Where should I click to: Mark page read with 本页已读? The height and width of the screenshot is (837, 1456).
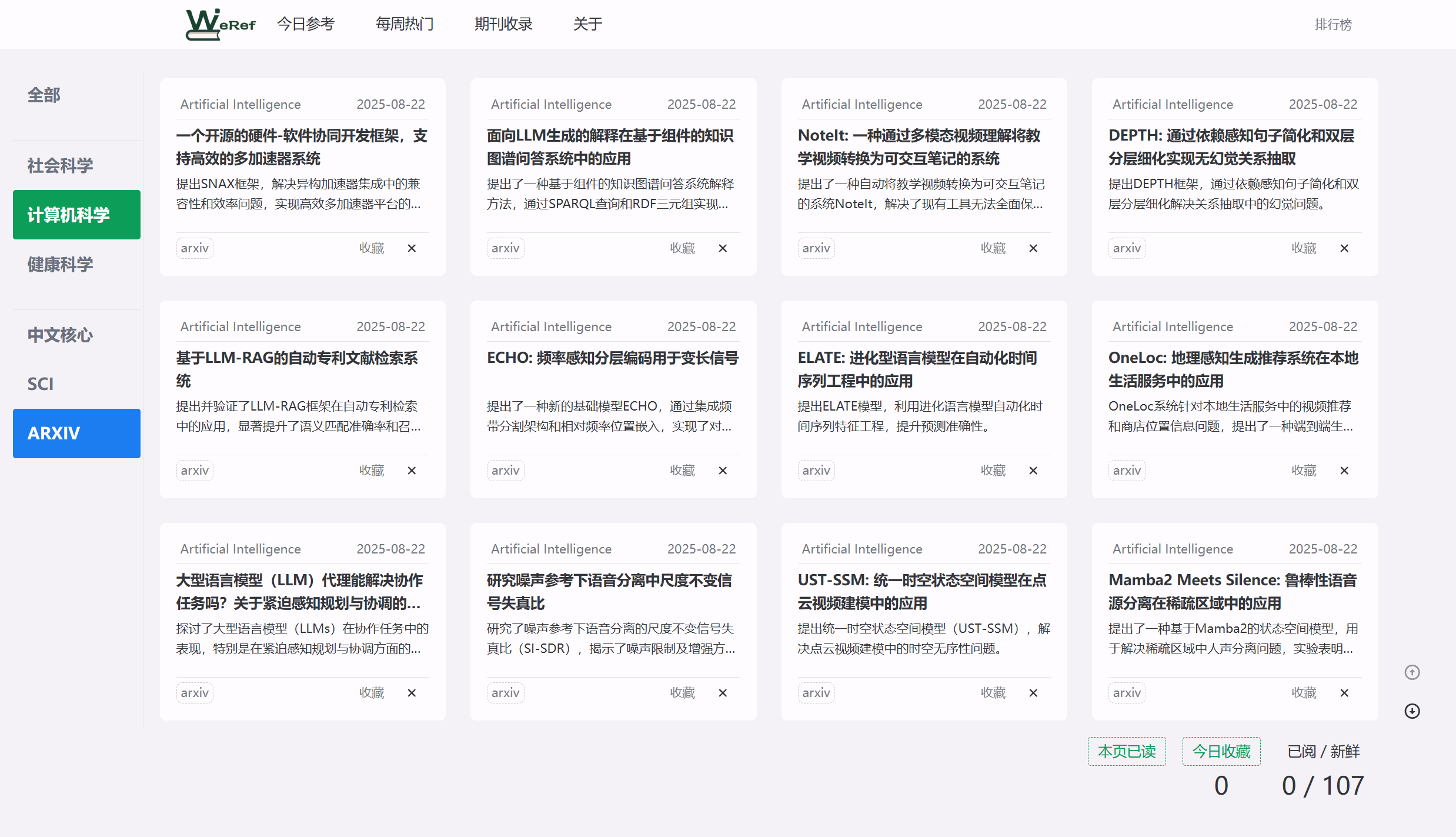point(1127,752)
